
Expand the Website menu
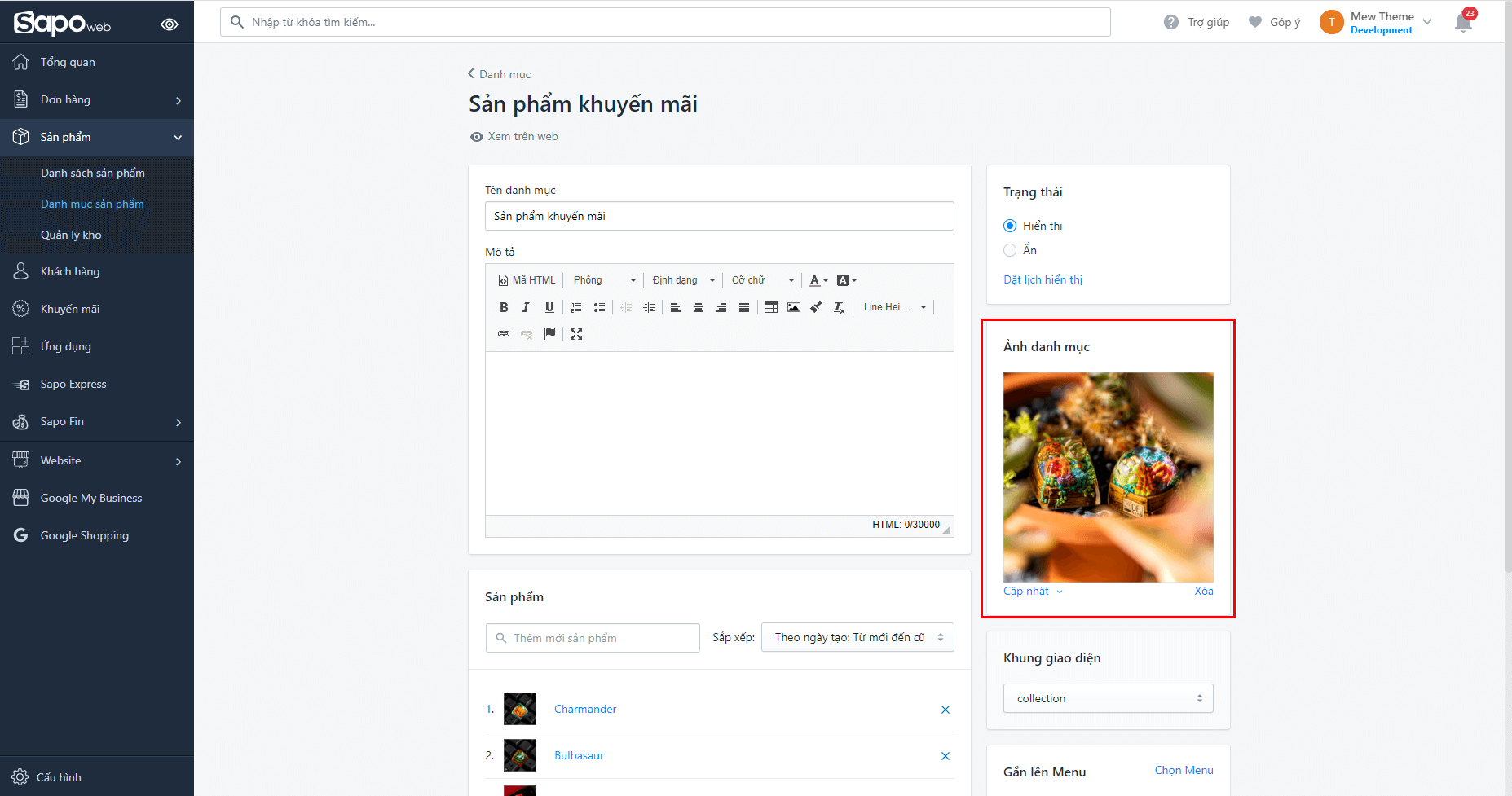[x=97, y=460]
